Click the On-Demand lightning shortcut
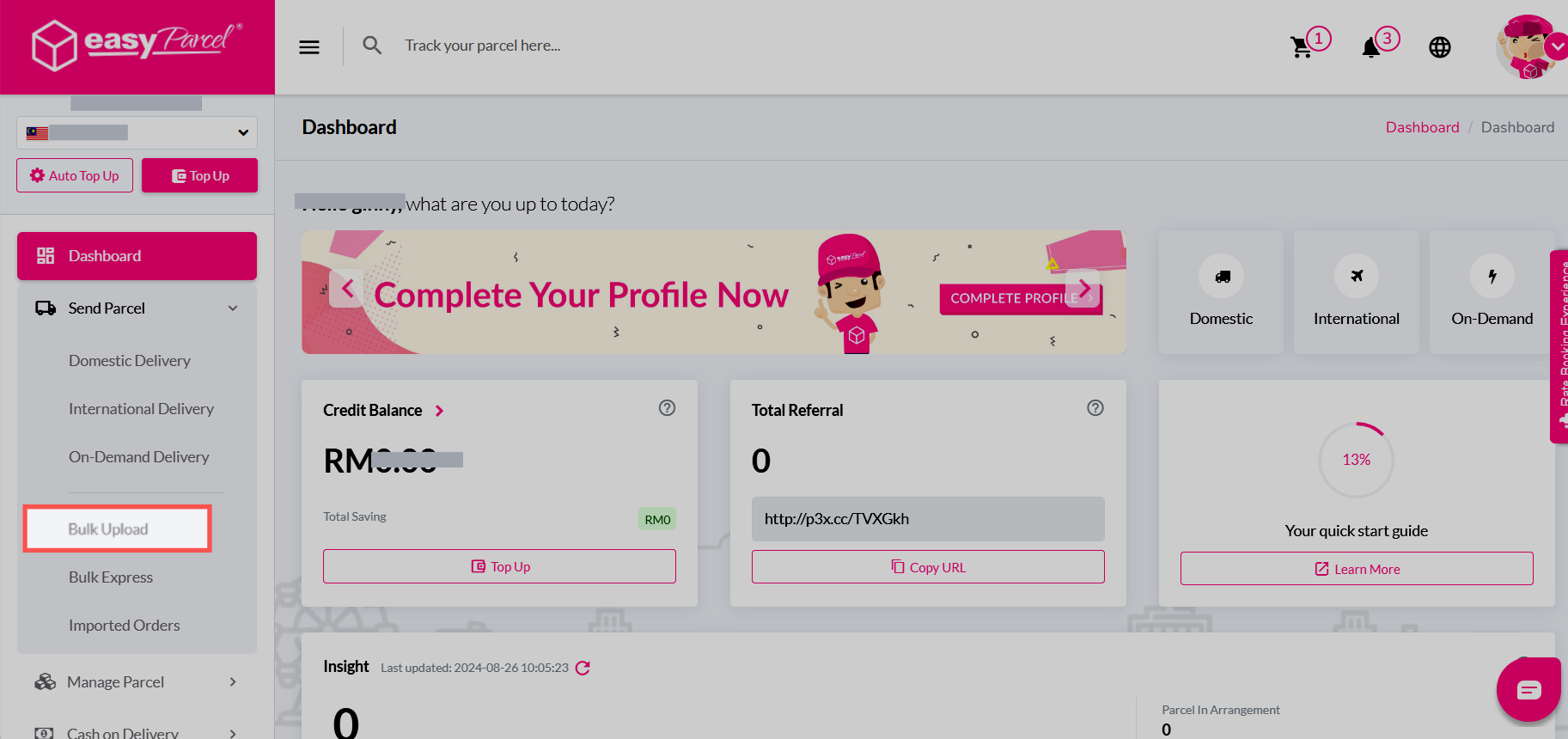The image size is (1568, 739). [x=1492, y=292]
